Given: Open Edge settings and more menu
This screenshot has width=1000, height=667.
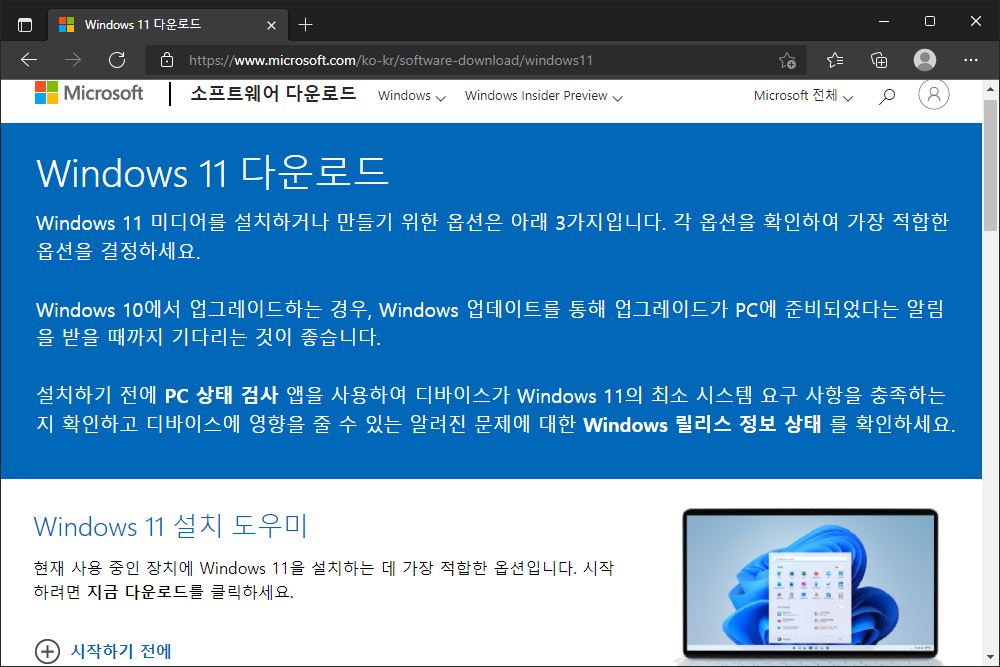Looking at the screenshot, I should tap(971, 60).
